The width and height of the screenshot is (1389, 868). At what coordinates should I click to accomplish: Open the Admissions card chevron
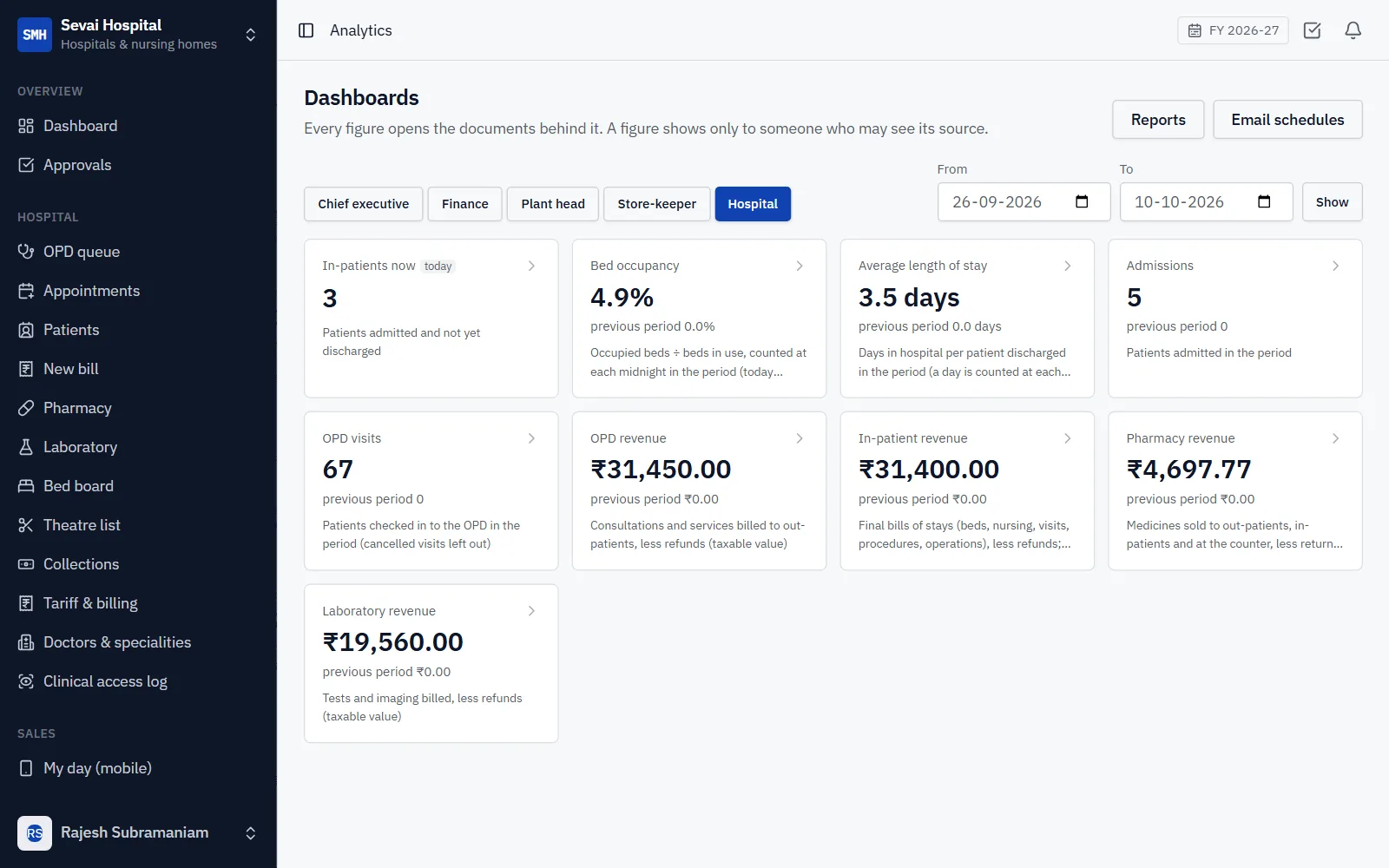click(1335, 266)
